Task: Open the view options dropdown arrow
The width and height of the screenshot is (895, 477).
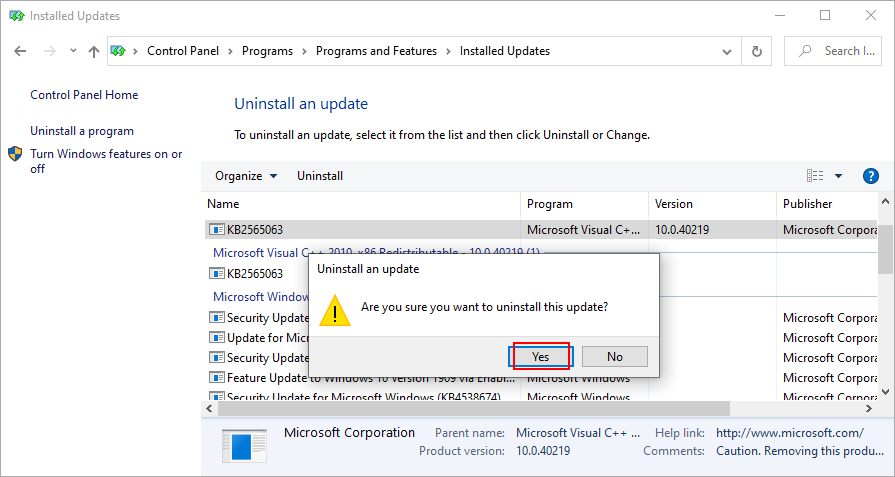Action: tap(838, 176)
